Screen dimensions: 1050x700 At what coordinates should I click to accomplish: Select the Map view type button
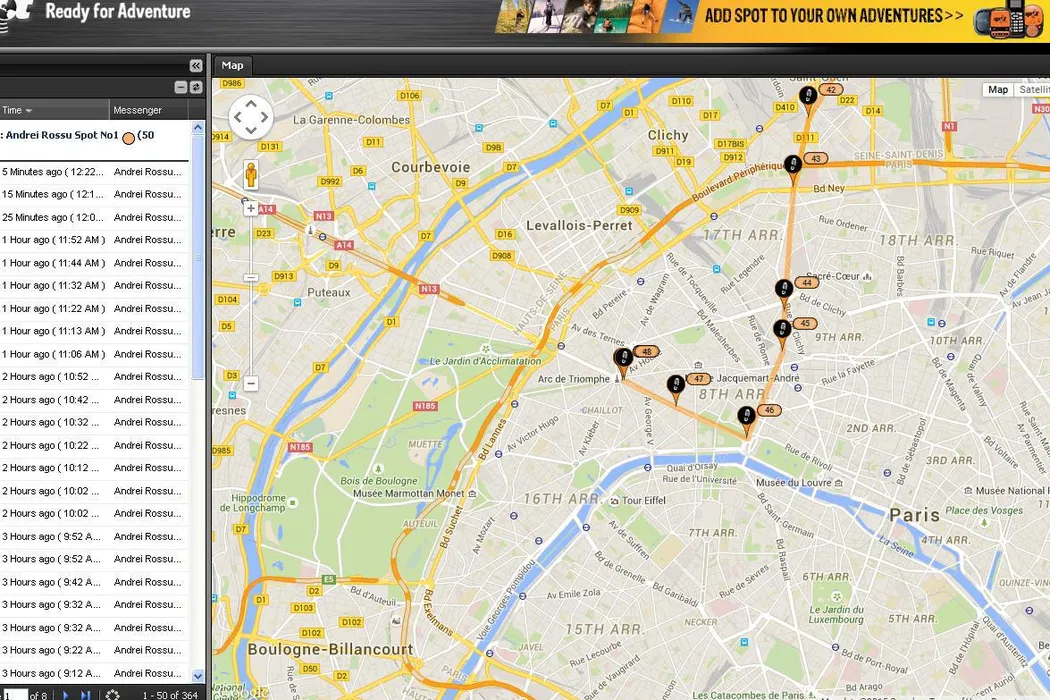[x=997, y=90]
